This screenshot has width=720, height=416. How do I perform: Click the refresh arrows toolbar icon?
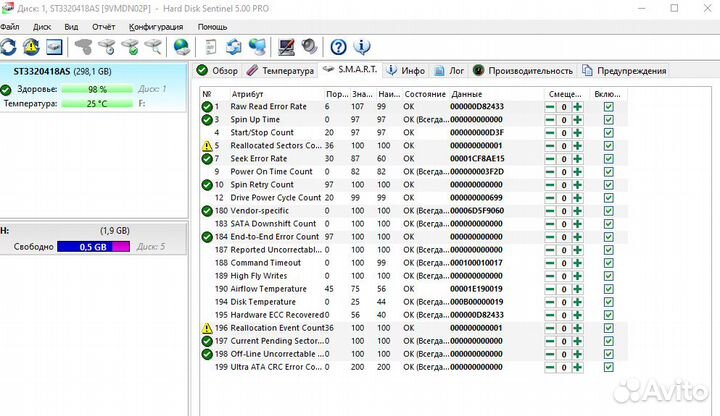9,46
